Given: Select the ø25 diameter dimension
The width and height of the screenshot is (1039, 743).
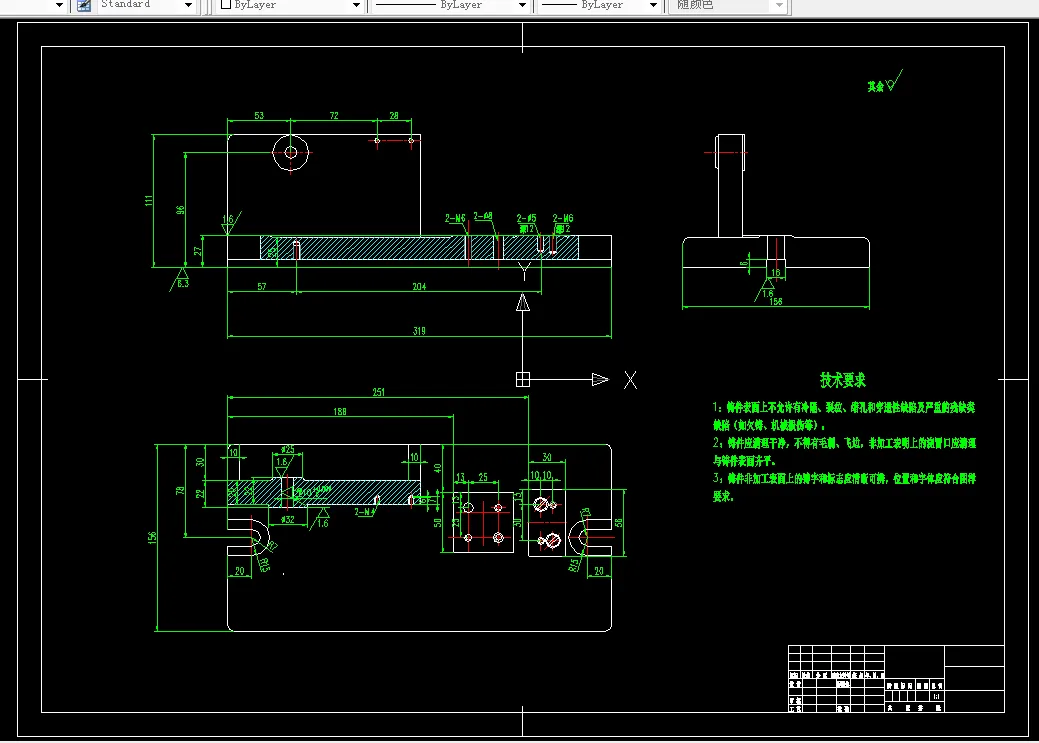Looking at the screenshot, I should point(288,449).
